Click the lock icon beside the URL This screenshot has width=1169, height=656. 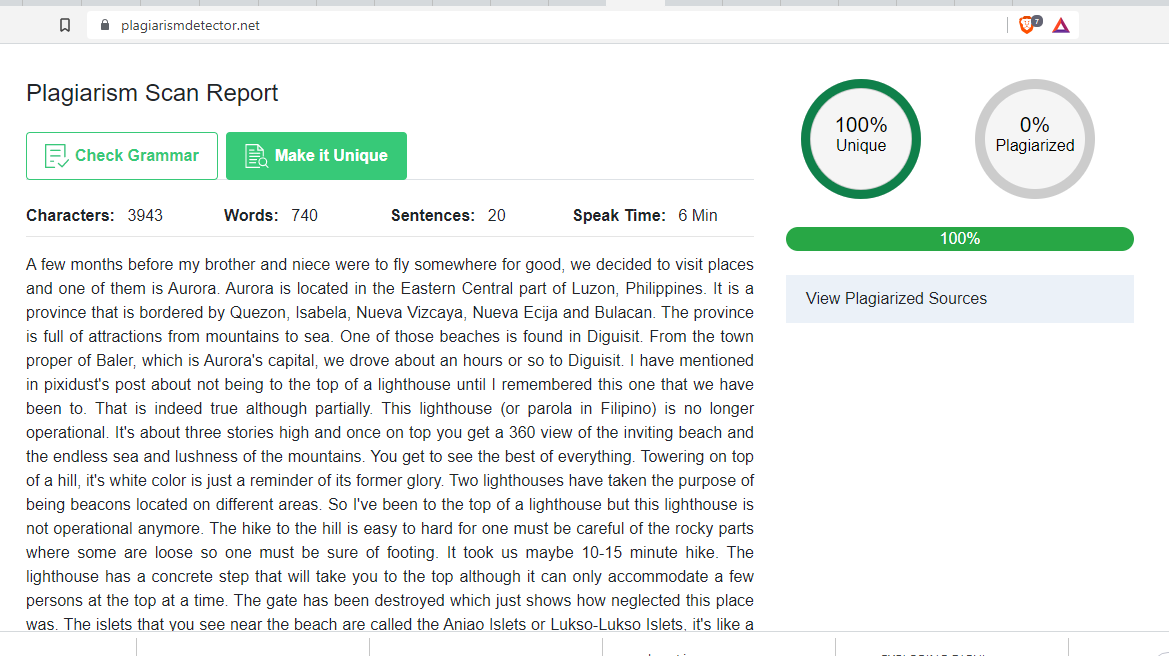[104, 25]
